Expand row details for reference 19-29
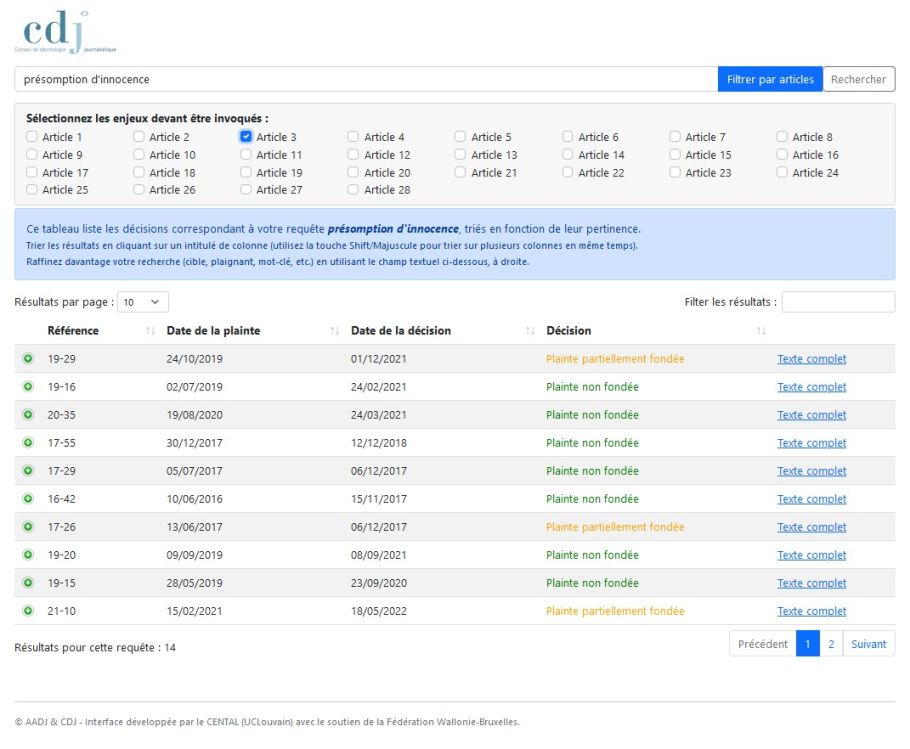 (28, 359)
